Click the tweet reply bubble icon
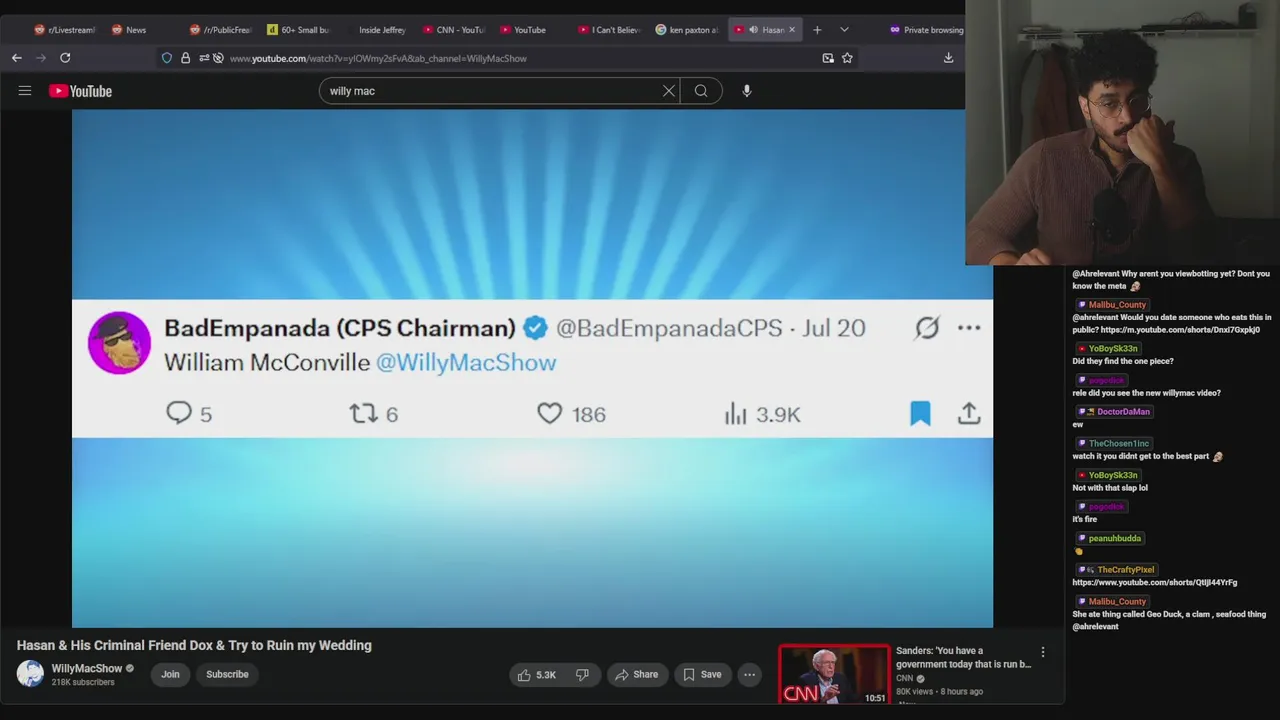The height and width of the screenshot is (720, 1280). click(x=178, y=413)
